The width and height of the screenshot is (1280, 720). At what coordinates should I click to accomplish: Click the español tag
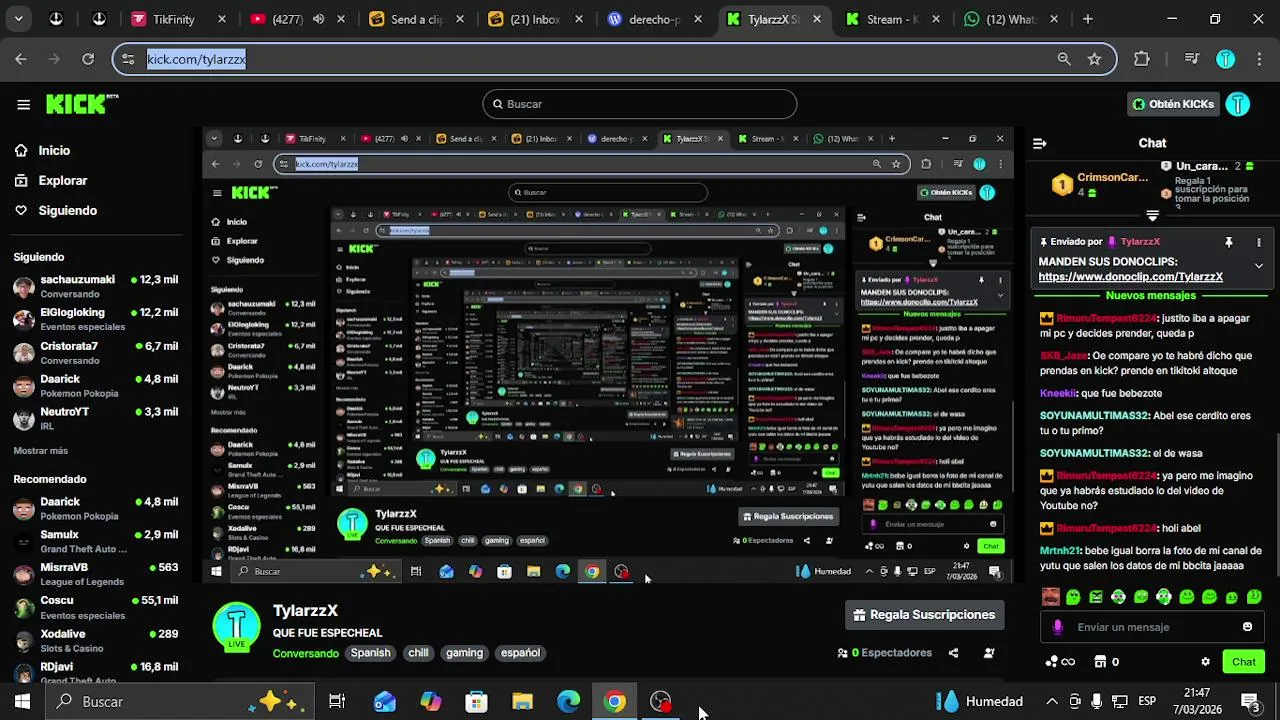click(x=520, y=653)
